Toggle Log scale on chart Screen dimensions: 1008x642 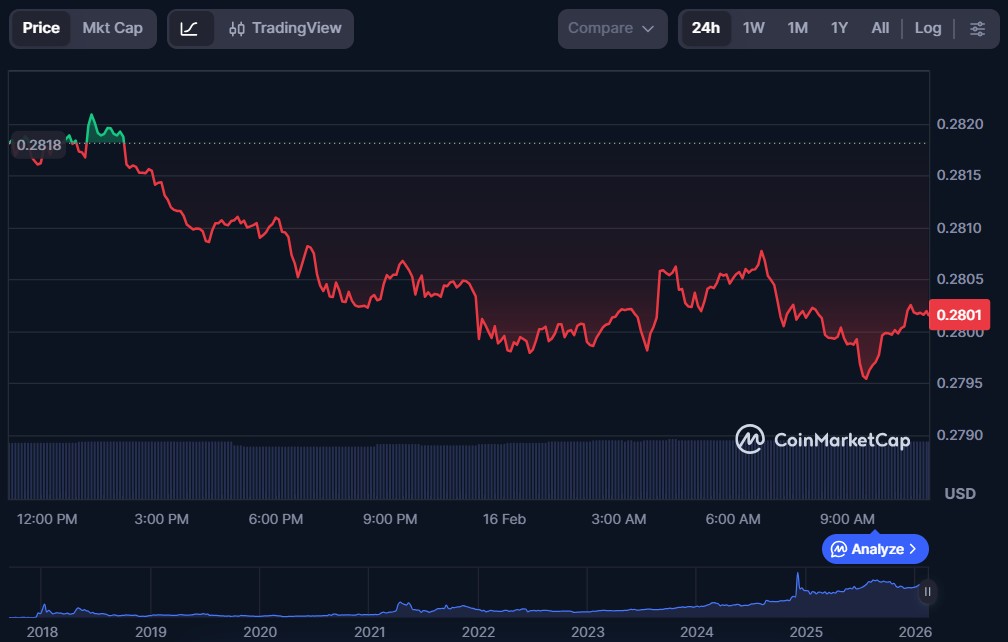click(928, 28)
